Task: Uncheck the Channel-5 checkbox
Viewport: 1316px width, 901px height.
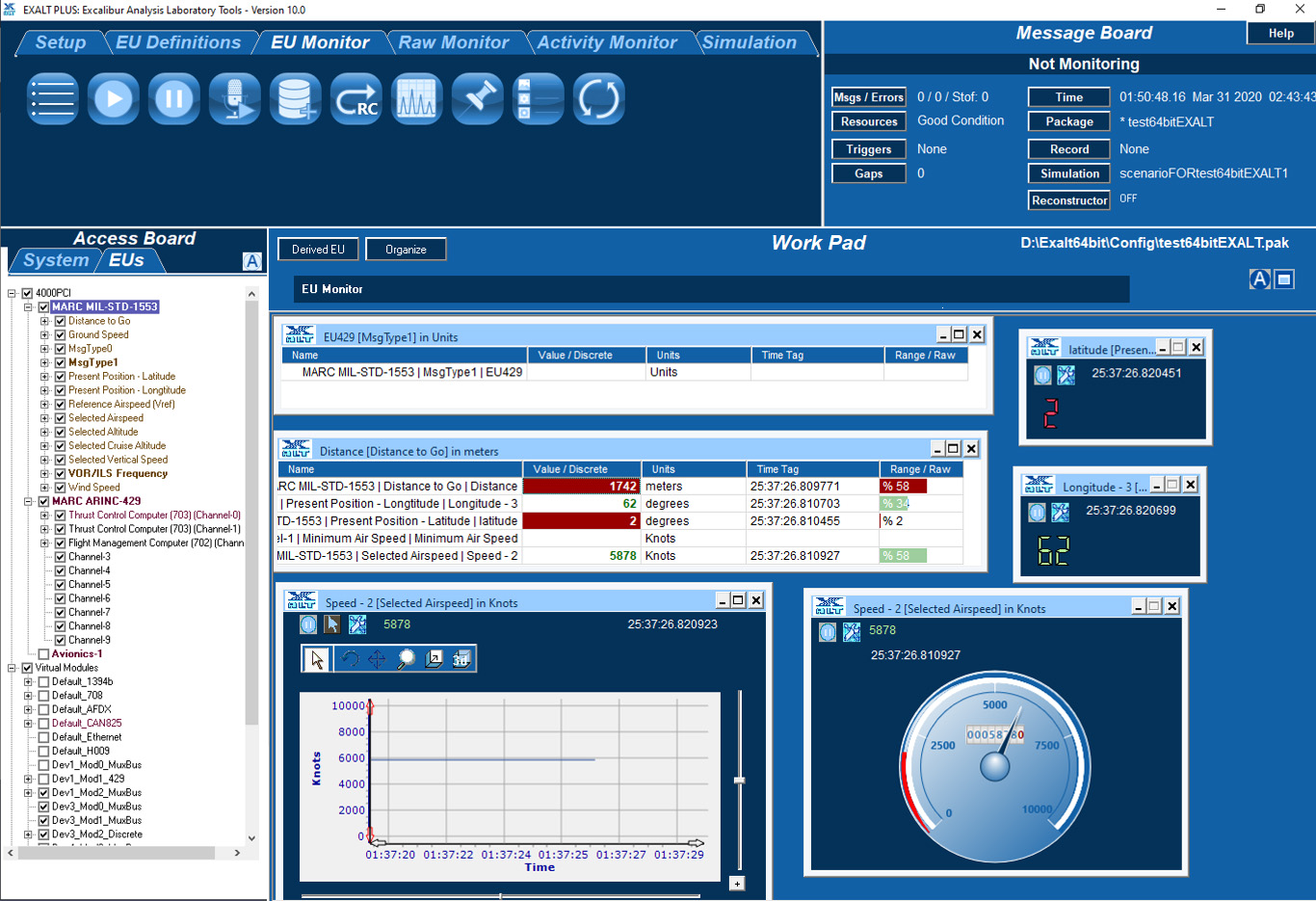Action: point(60,585)
